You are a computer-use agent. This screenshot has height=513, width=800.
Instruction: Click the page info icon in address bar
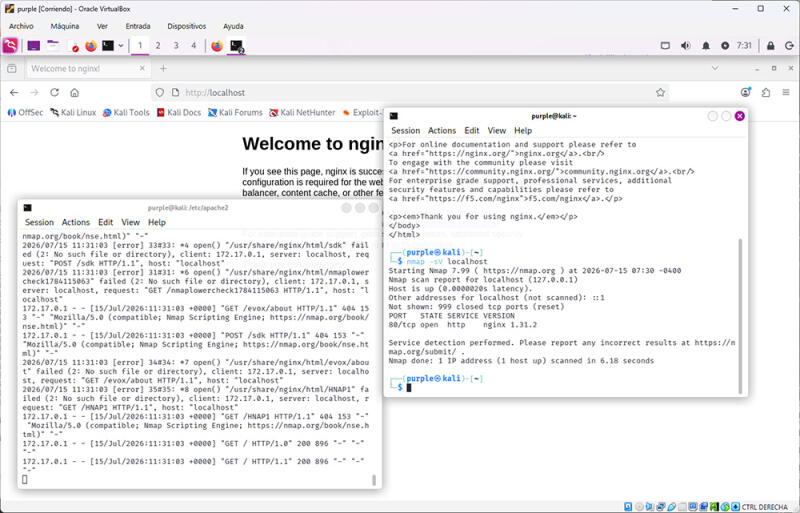175,92
